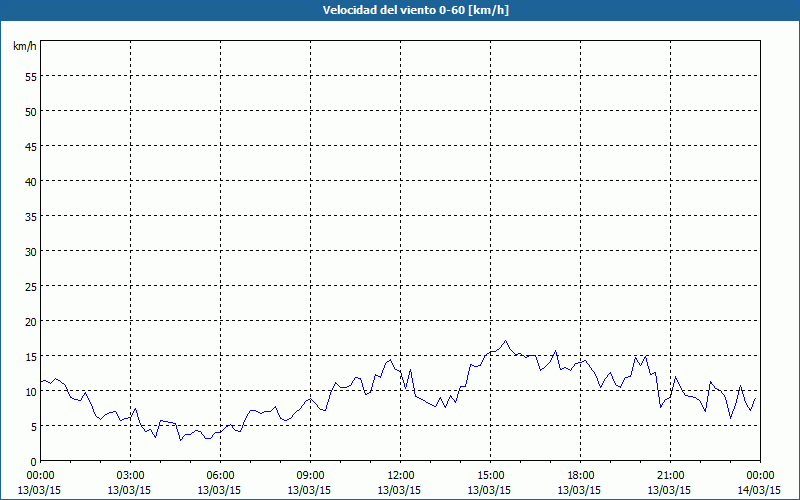Click the 09:00 time axis label
The image size is (800, 500).
click(310, 476)
